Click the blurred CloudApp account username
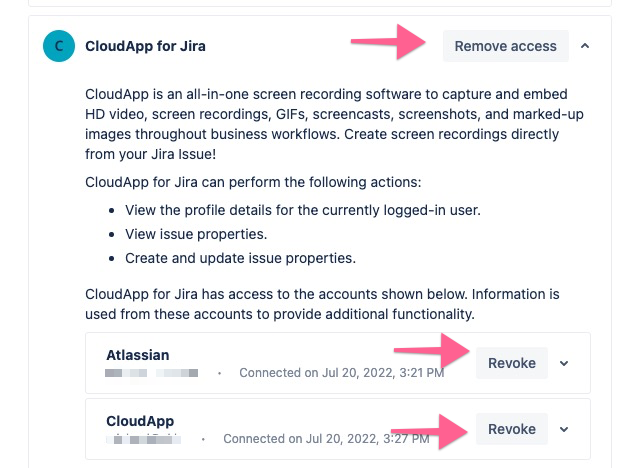The image size is (631, 468). tap(143, 439)
